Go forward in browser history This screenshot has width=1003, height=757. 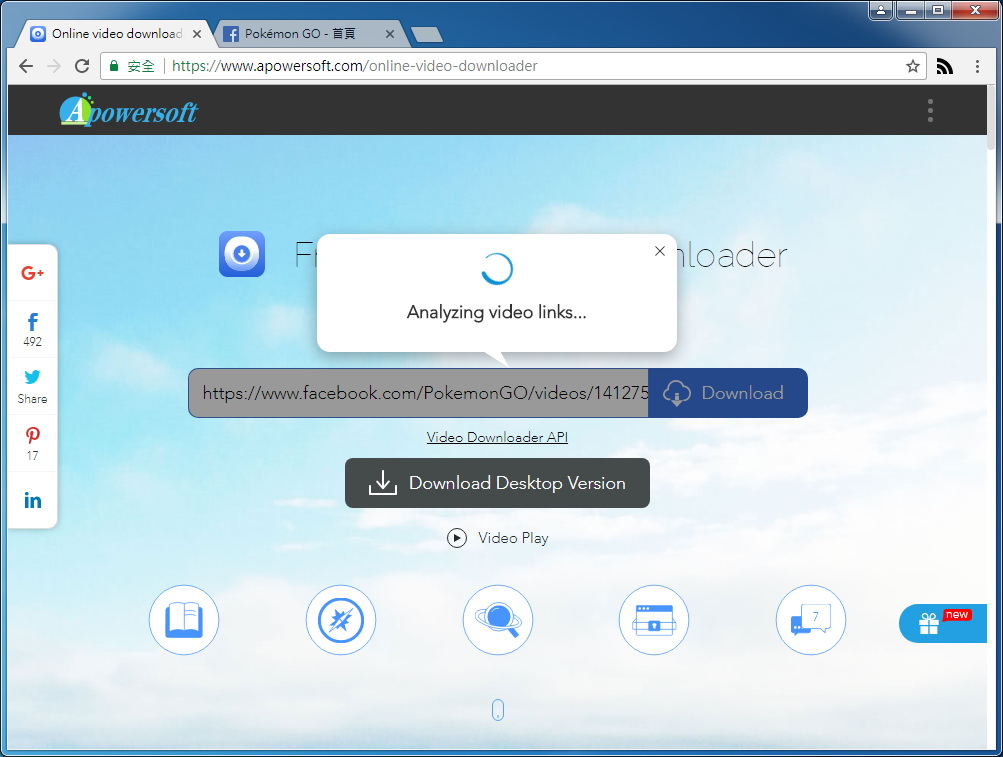54,66
